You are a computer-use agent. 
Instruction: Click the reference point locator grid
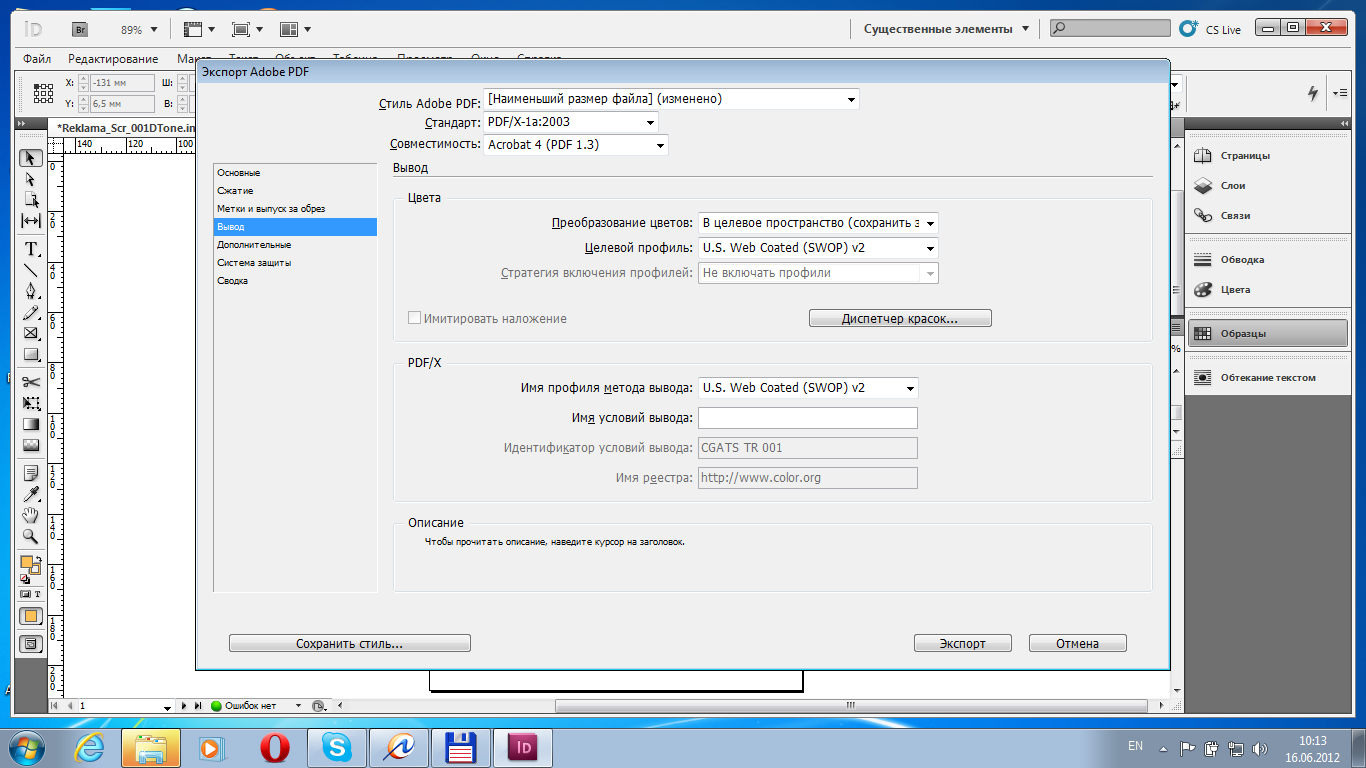[x=43, y=93]
